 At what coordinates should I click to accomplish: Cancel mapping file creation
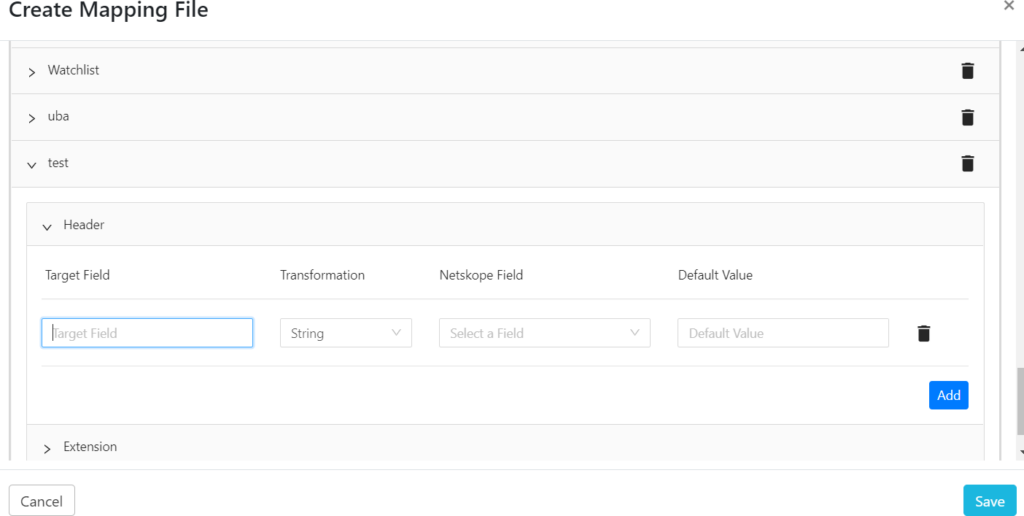pos(42,501)
